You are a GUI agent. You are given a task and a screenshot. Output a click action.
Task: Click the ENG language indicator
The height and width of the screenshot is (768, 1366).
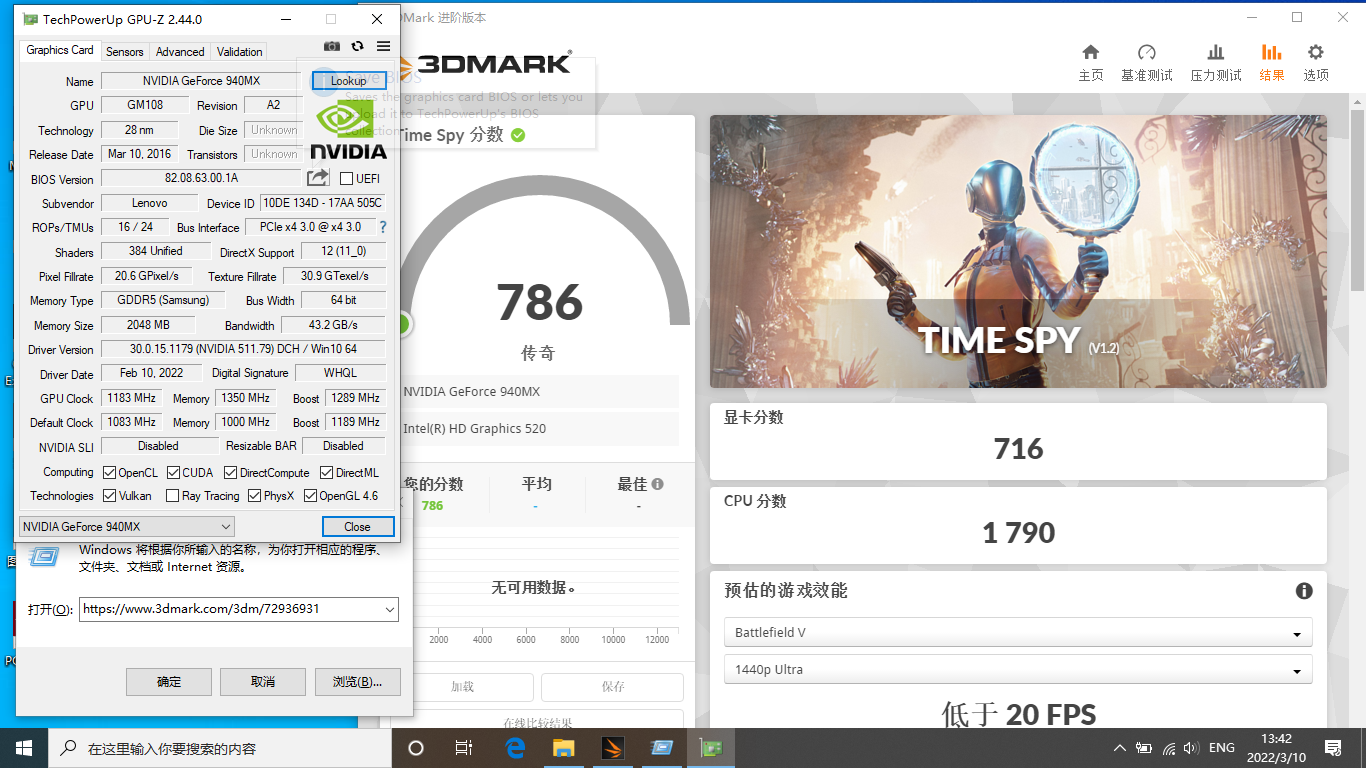1222,747
